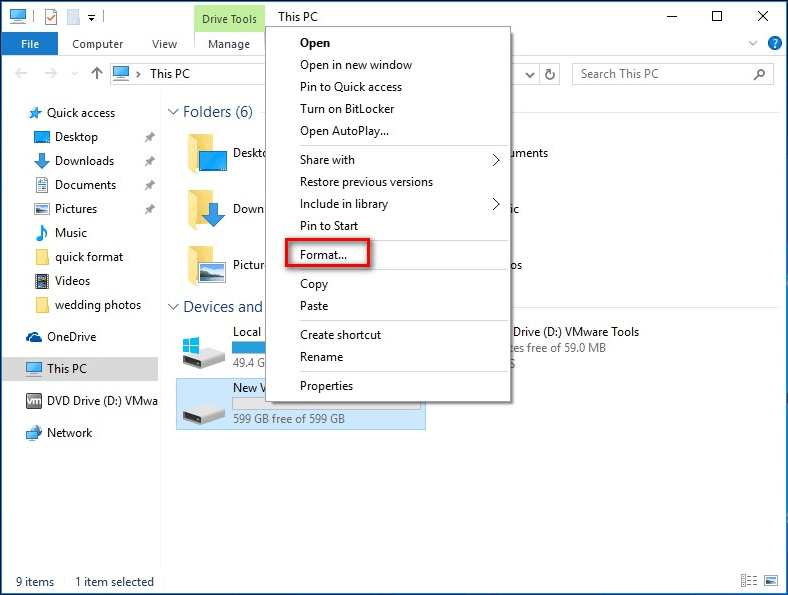Open the Manage tab under Drive Tools
Screen dimensions: 788x595
(x=229, y=44)
